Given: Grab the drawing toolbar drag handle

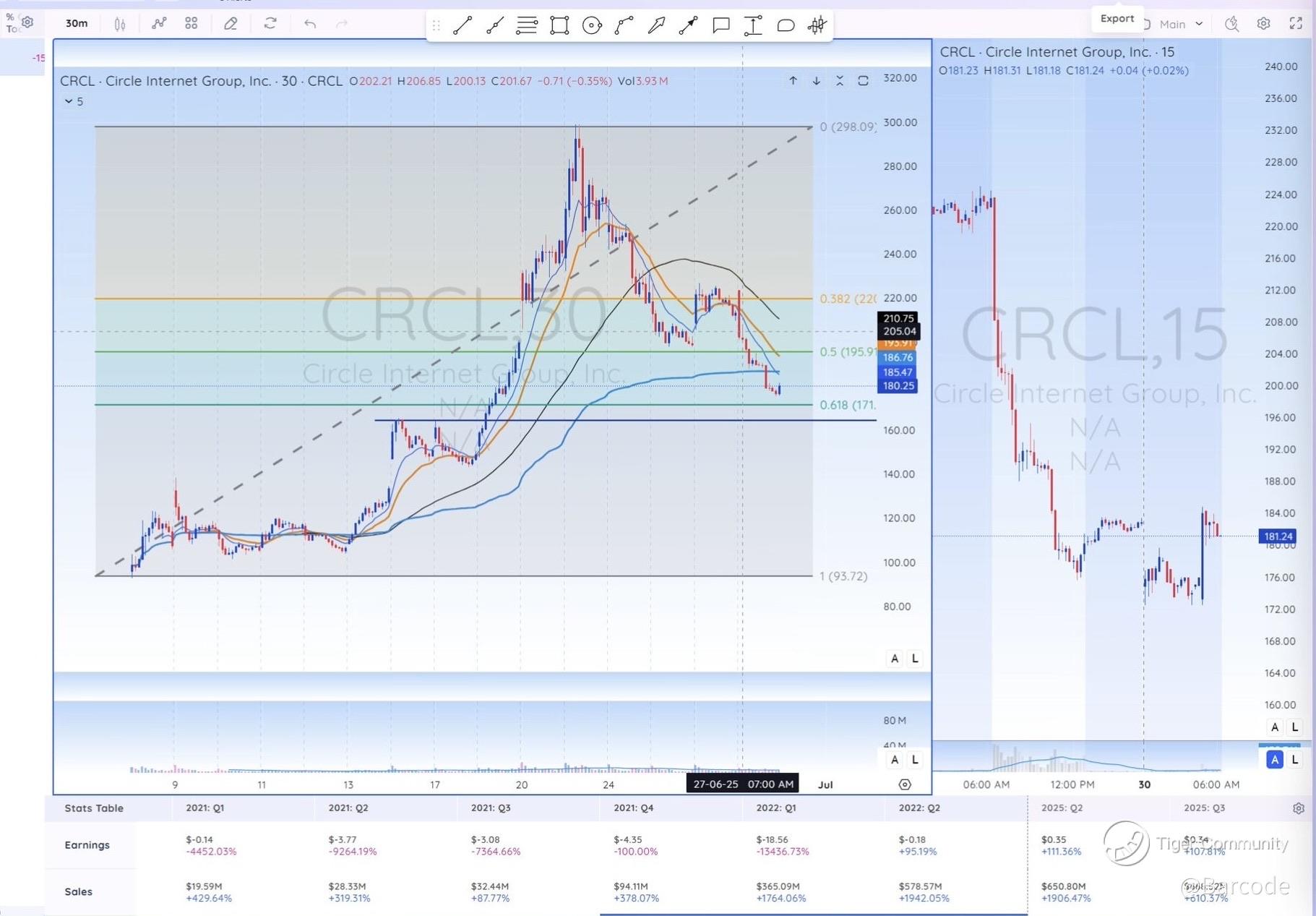Looking at the screenshot, I should coord(436,26).
